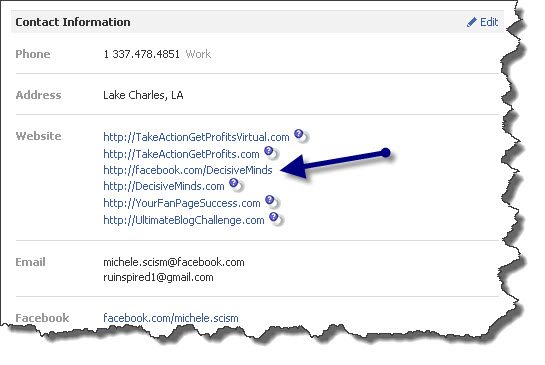
Task: Click help icon beside DecisiveMinds.com
Action: (234, 183)
